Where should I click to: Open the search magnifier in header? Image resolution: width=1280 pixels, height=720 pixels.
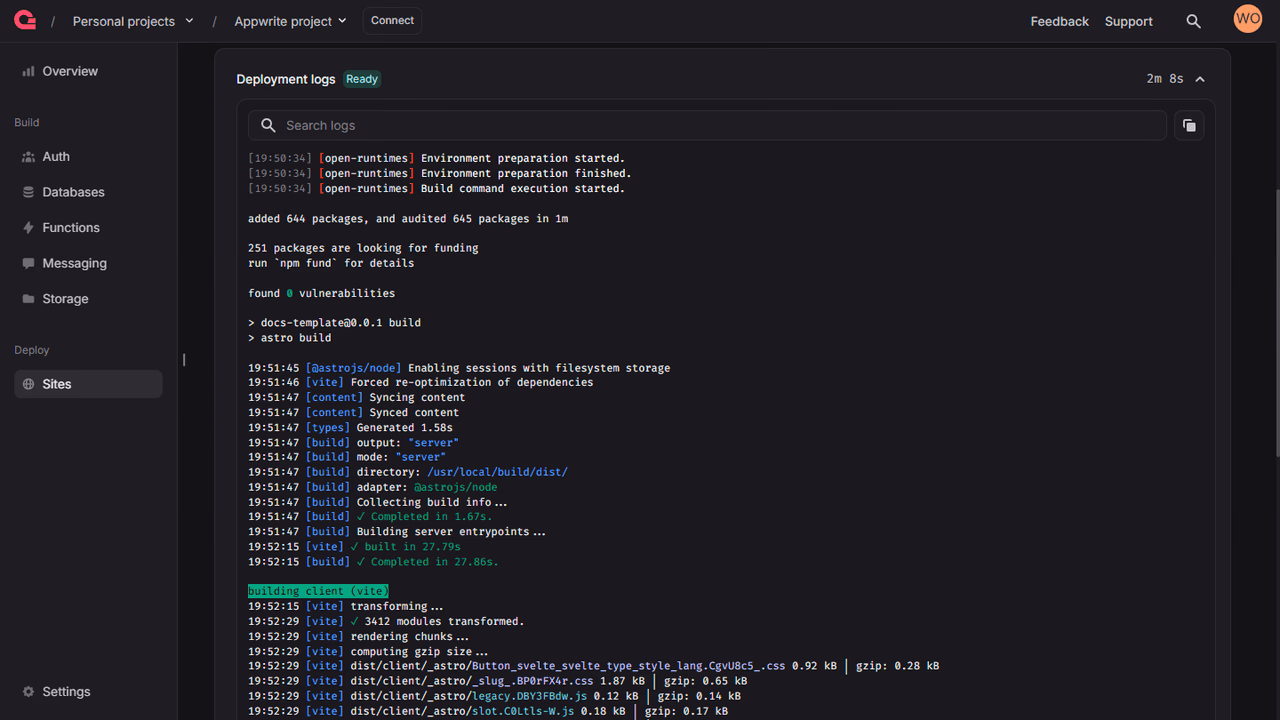coord(1193,21)
